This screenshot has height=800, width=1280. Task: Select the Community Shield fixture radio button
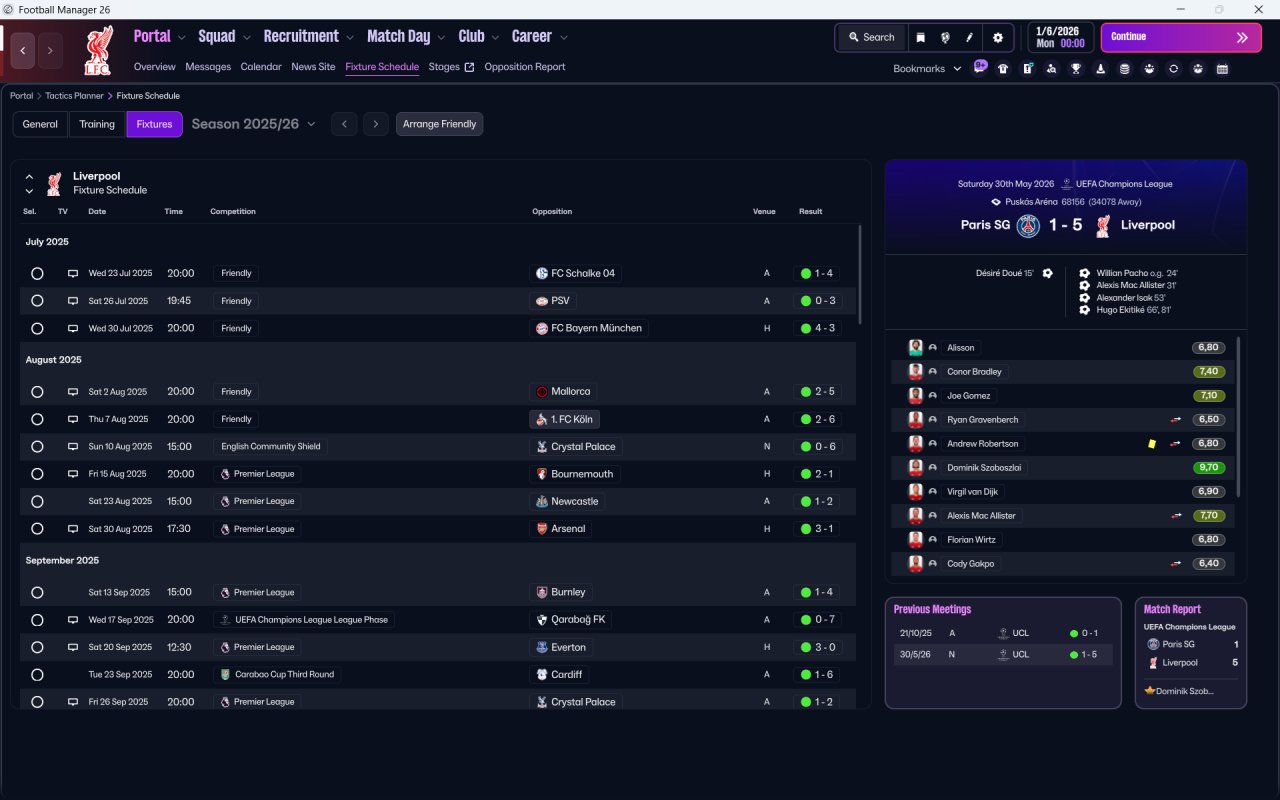(x=37, y=447)
